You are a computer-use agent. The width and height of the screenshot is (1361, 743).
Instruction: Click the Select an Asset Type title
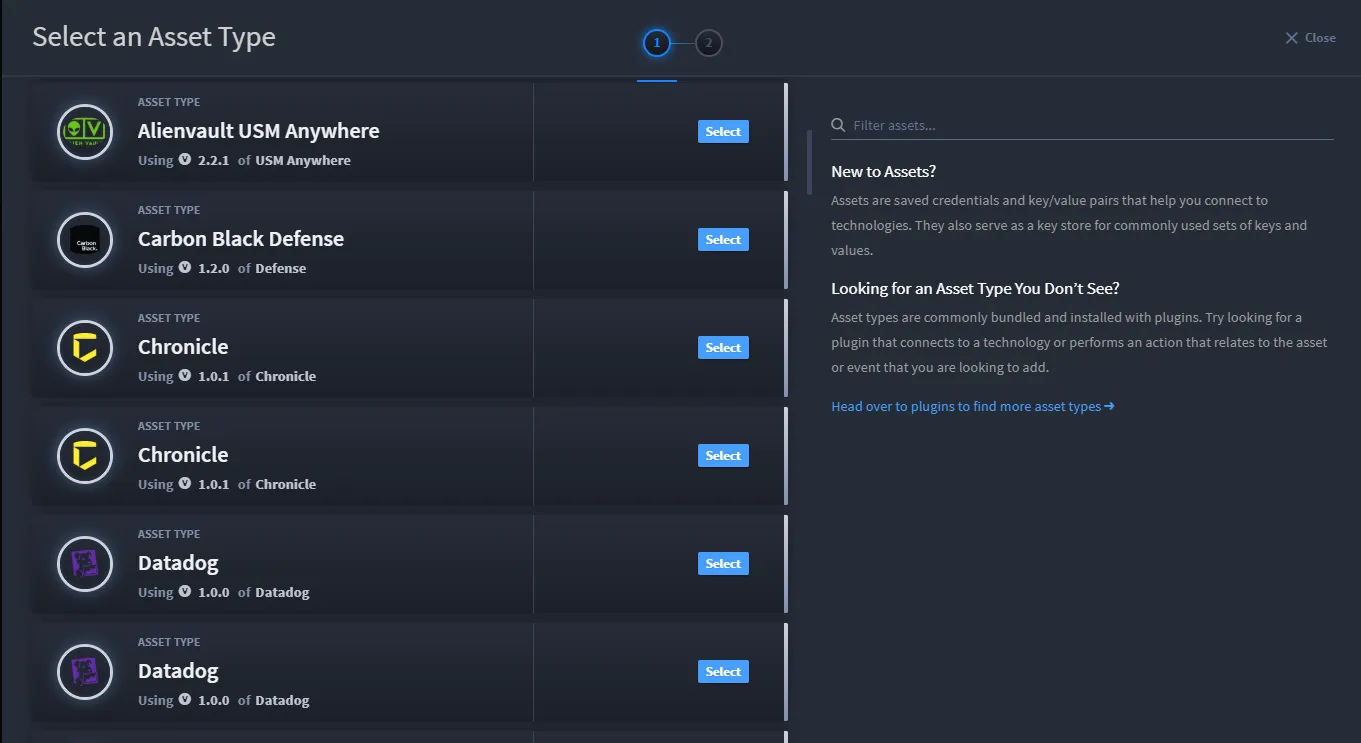[154, 37]
